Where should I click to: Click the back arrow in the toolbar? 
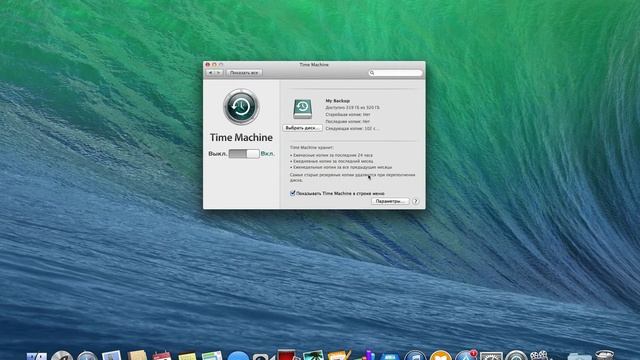tap(211, 73)
